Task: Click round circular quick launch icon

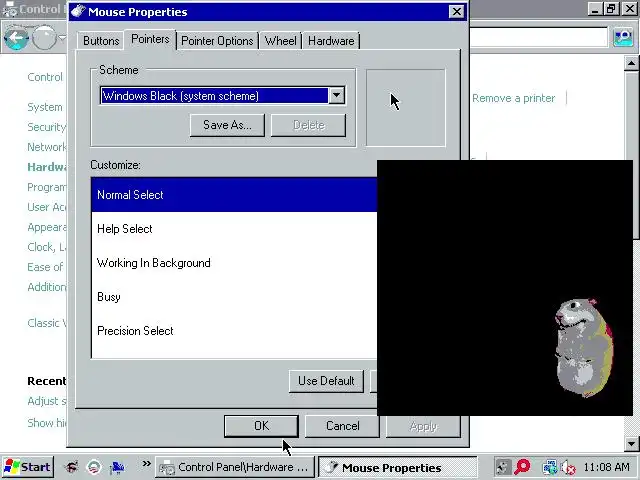Action: coord(94,467)
